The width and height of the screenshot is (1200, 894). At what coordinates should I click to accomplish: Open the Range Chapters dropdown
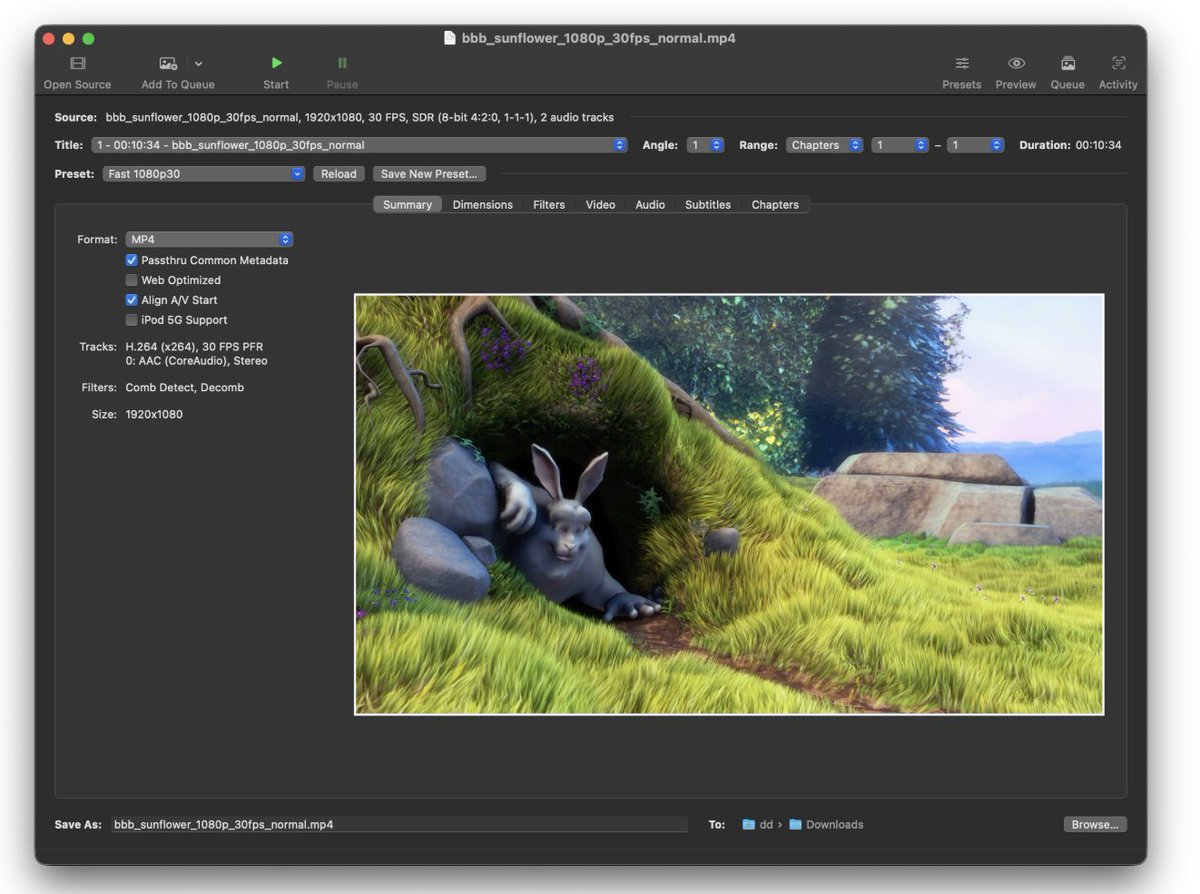[824, 145]
